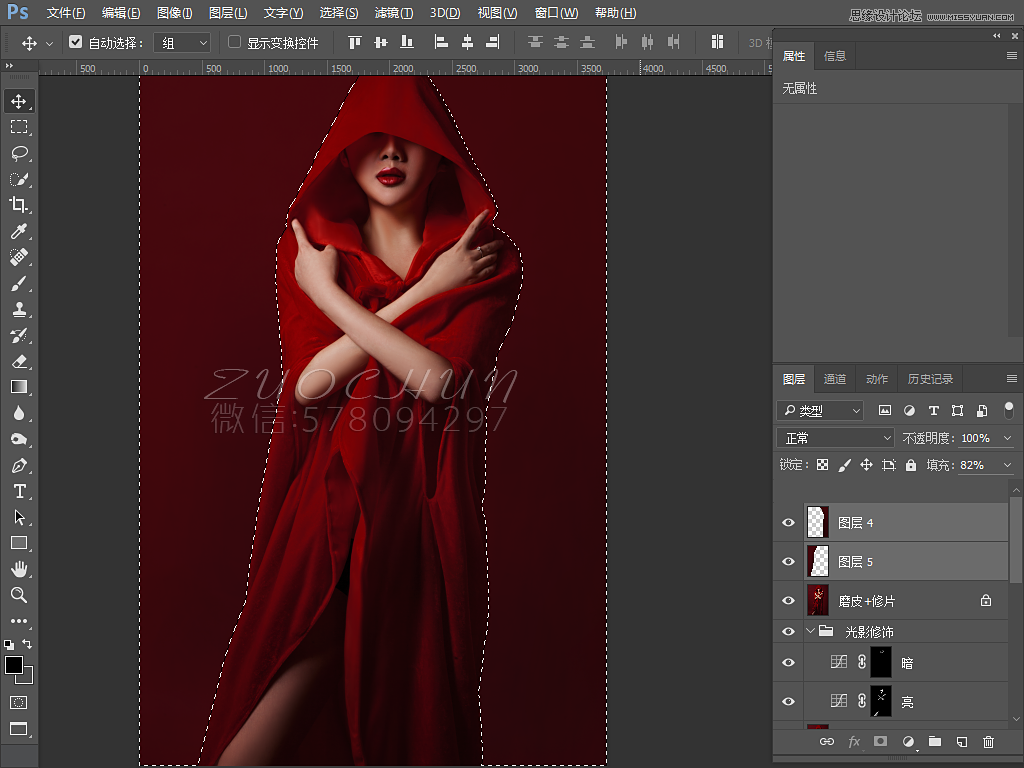Select the Lasso tool
This screenshot has width=1024, height=768.
[19, 153]
